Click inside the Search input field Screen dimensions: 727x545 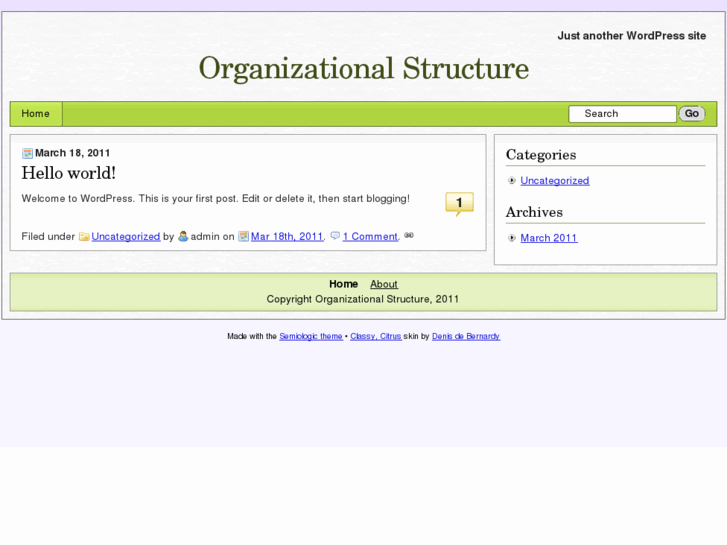623,114
